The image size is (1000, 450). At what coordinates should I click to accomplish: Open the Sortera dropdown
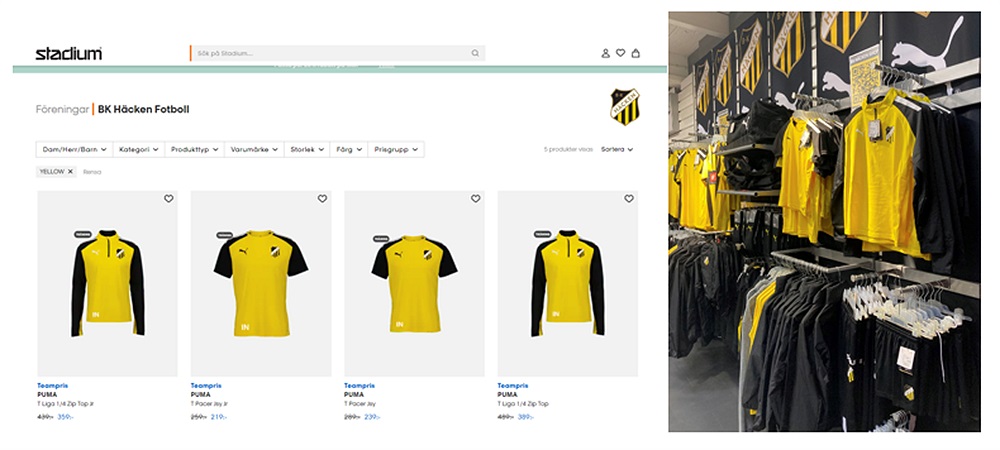[617, 149]
